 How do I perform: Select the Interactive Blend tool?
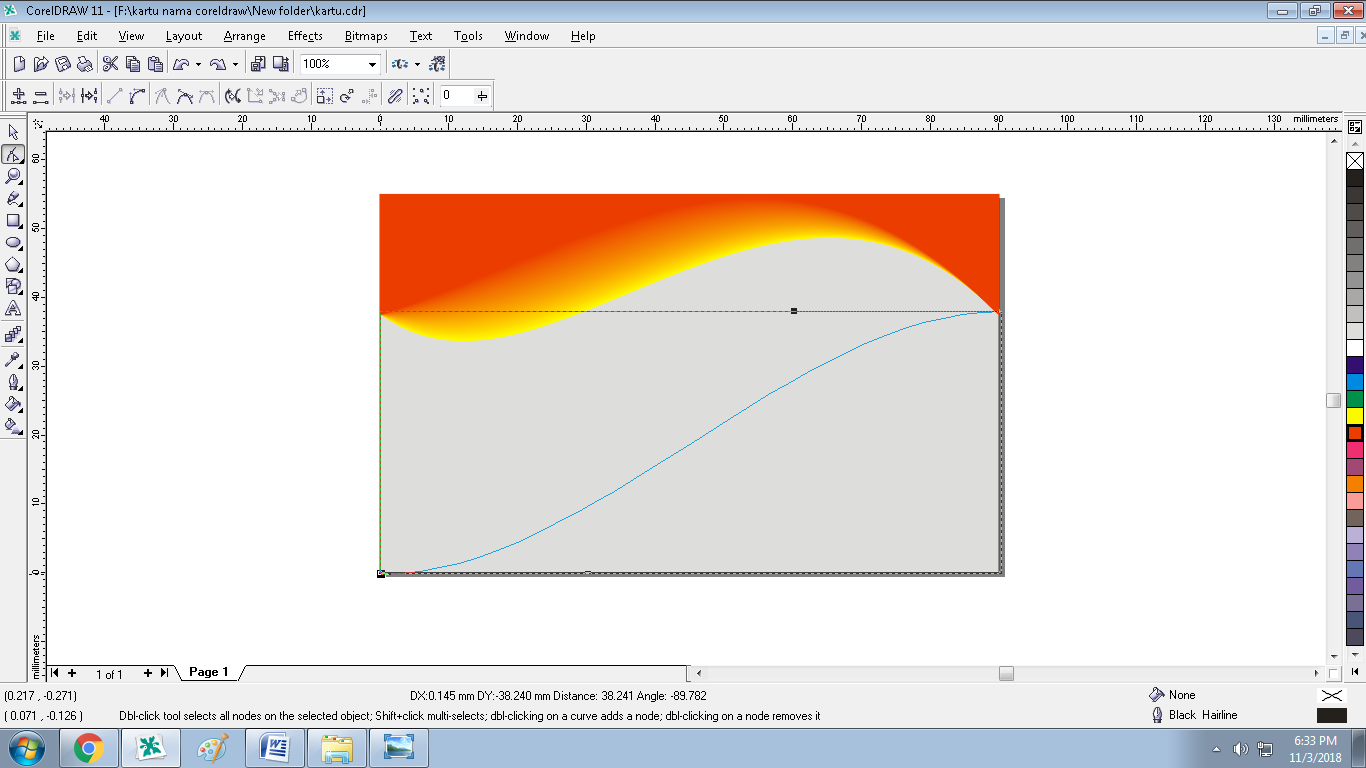pyautogui.click(x=14, y=334)
